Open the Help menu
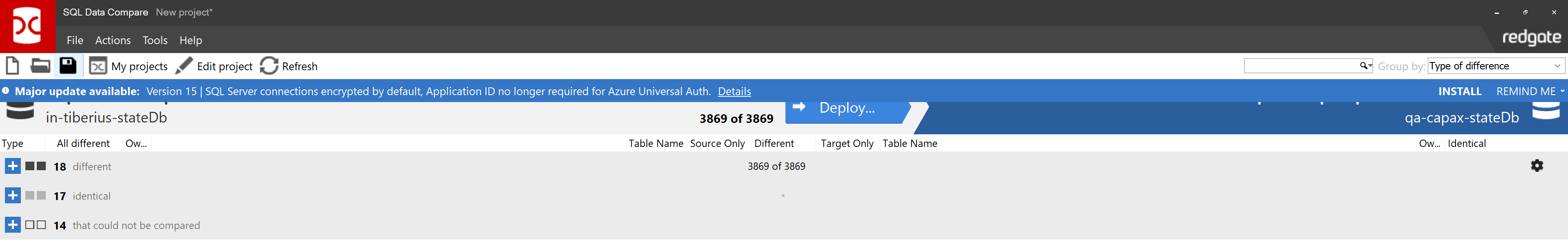The image size is (1568, 249). coord(191,40)
